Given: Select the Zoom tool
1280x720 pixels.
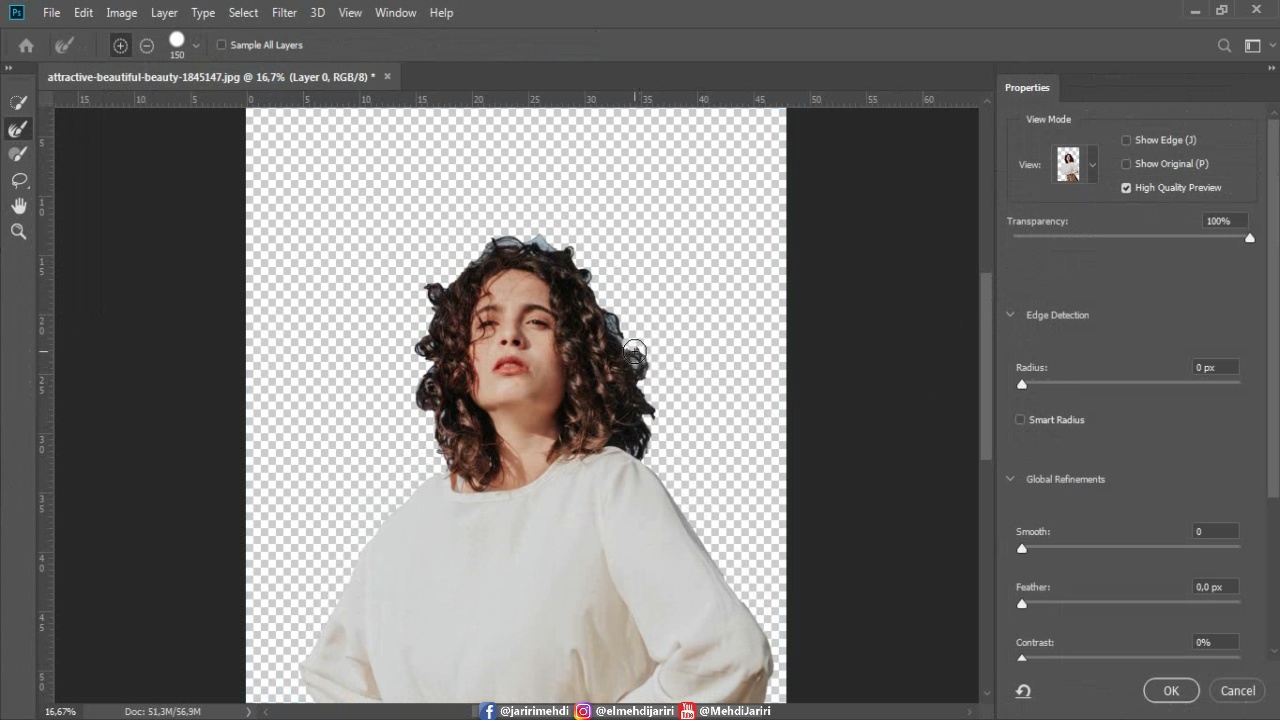Looking at the screenshot, I should click(18, 232).
